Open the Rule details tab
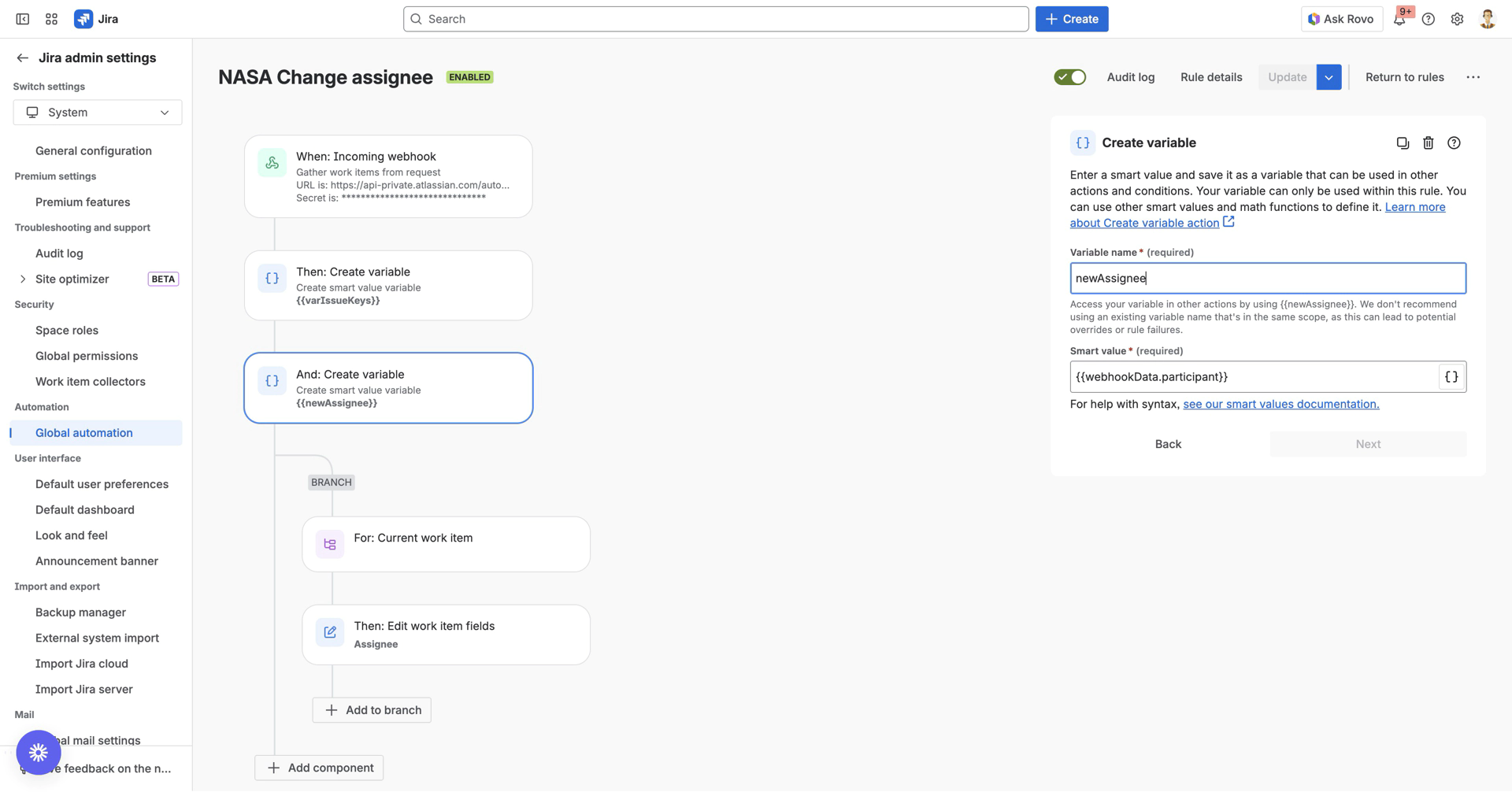Image resolution: width=1512 pixels, height=792 pixels. coord(1211,76)
